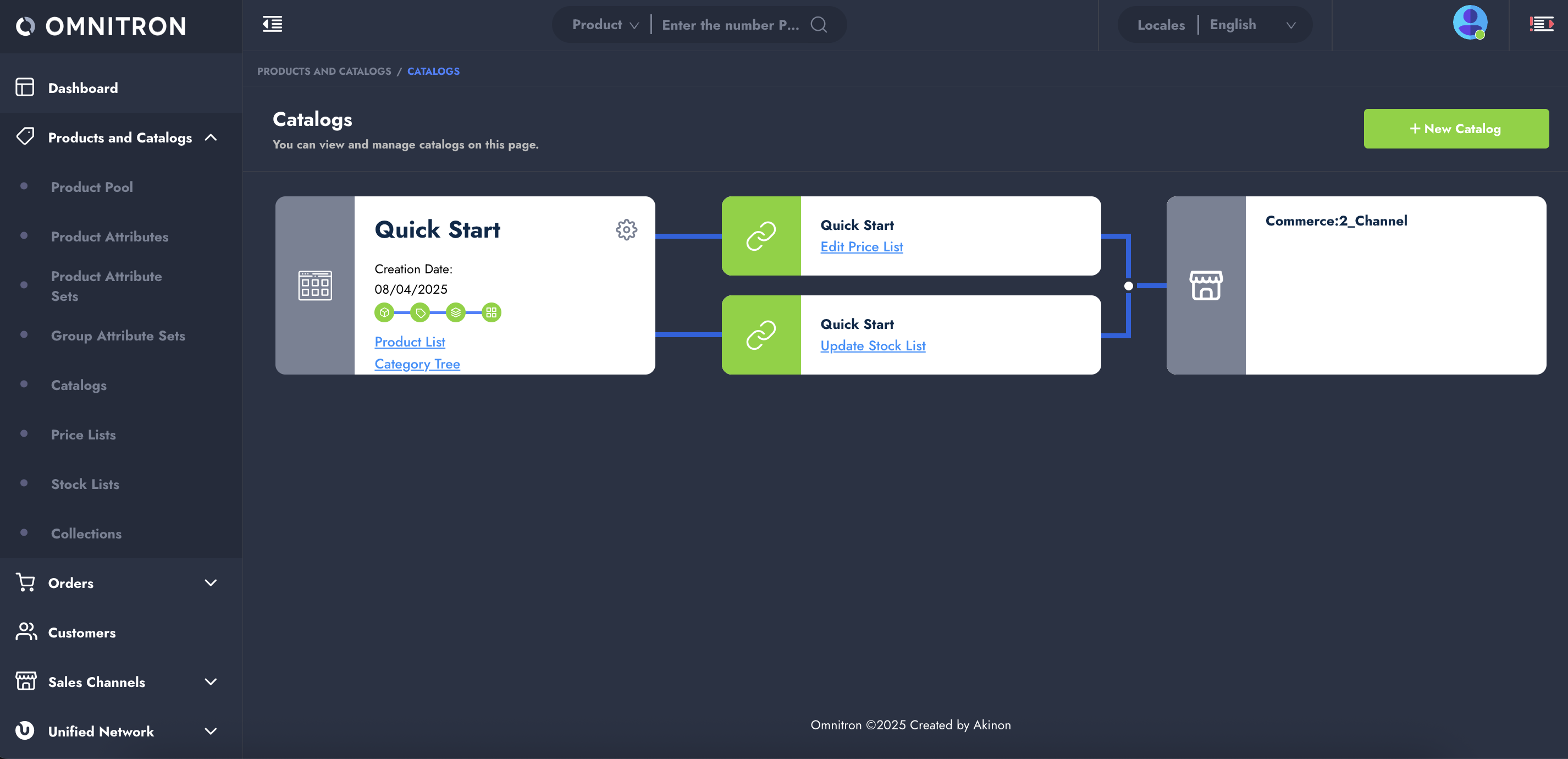Click the Commerce channel store icon
1568x759 pixels.
[1205, 285]
